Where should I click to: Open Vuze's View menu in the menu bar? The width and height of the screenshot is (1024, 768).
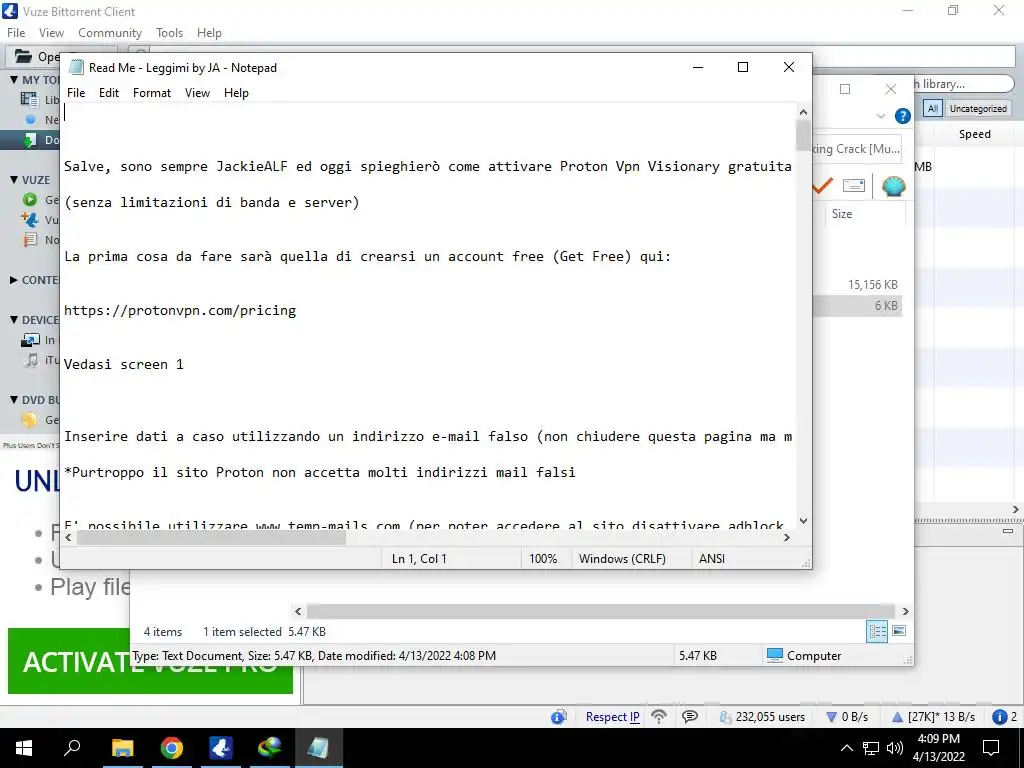(51, 33)
